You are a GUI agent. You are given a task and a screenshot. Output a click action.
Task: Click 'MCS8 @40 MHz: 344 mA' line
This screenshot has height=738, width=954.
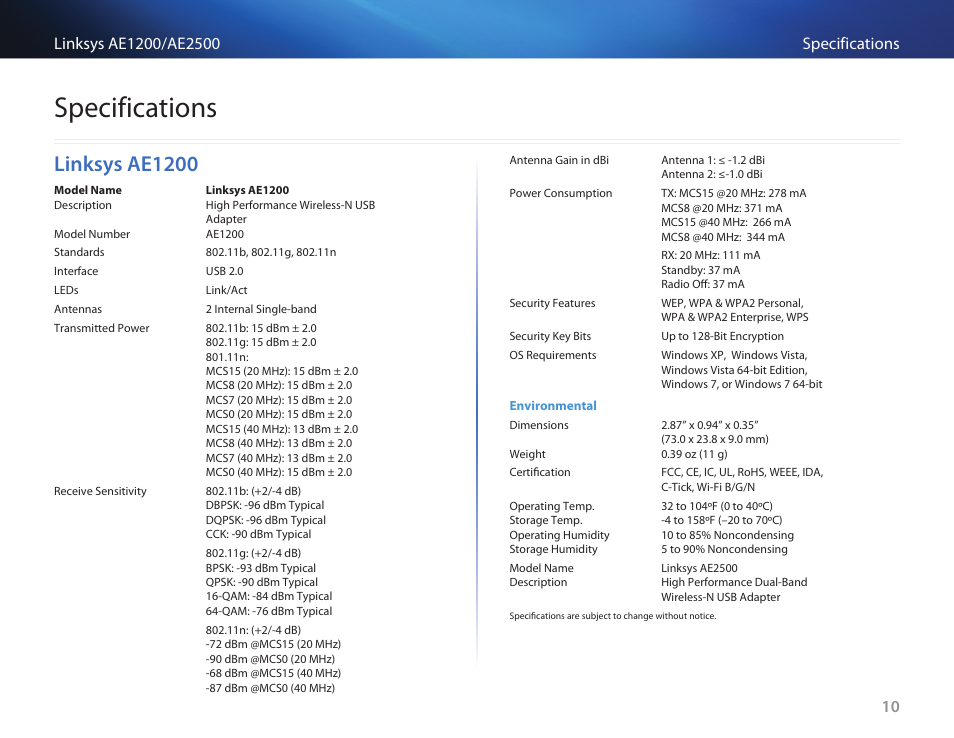pyautogui.click(x=723, y=237)
